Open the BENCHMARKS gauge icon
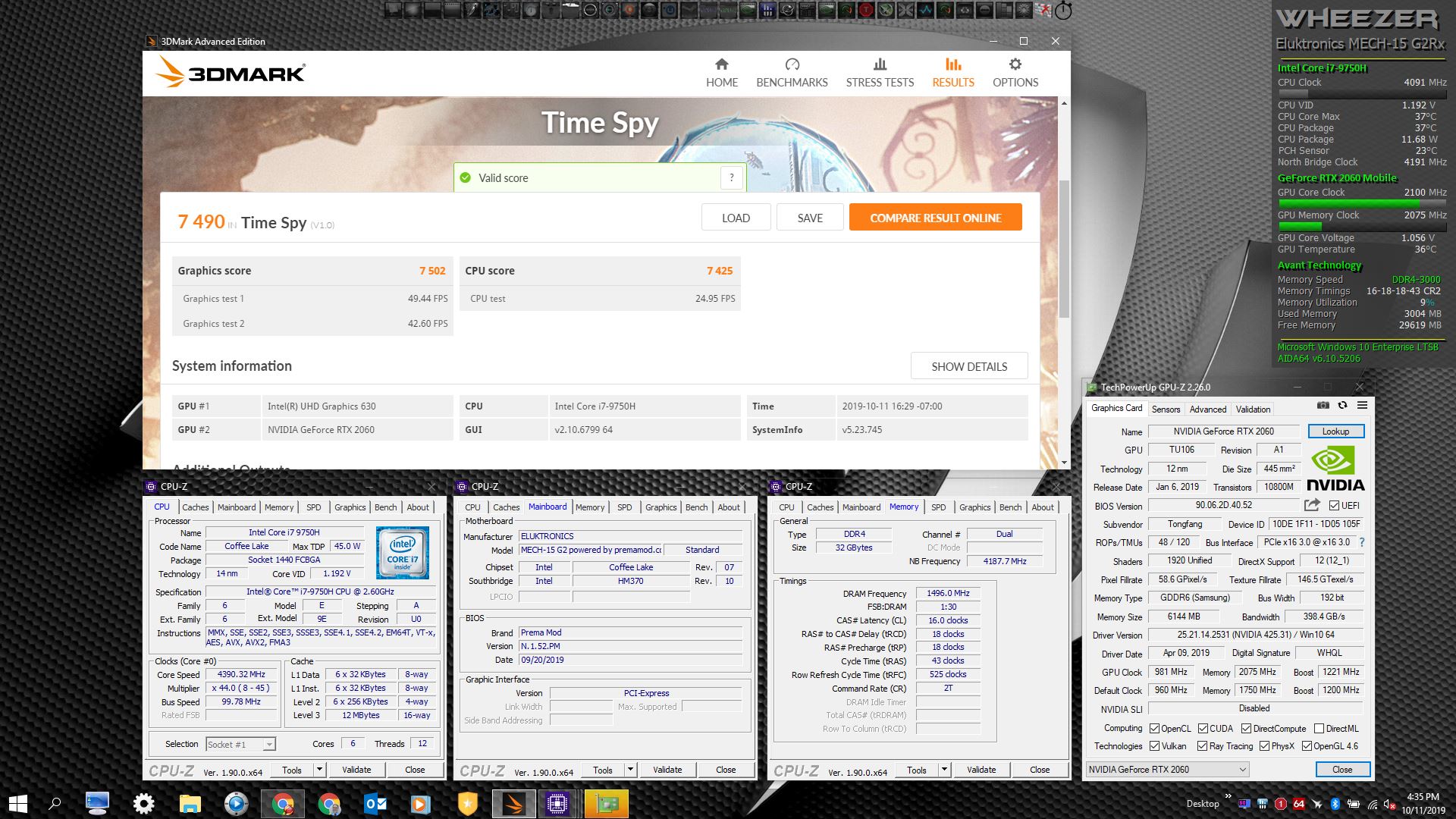The image size is (1456, 819). (x=792, y=64)
